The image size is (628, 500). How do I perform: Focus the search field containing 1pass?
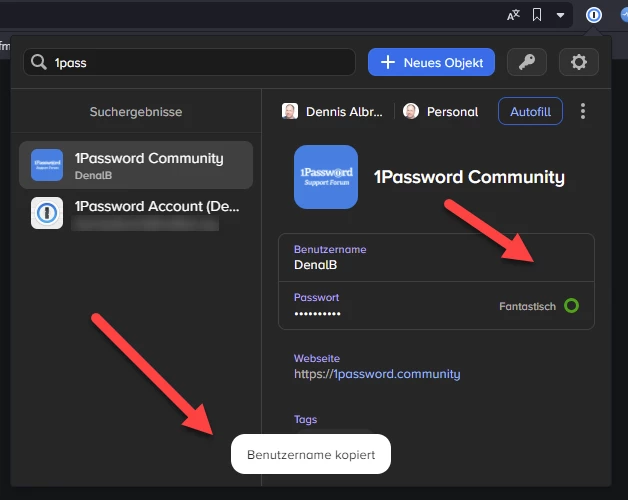tap(189, 62)
